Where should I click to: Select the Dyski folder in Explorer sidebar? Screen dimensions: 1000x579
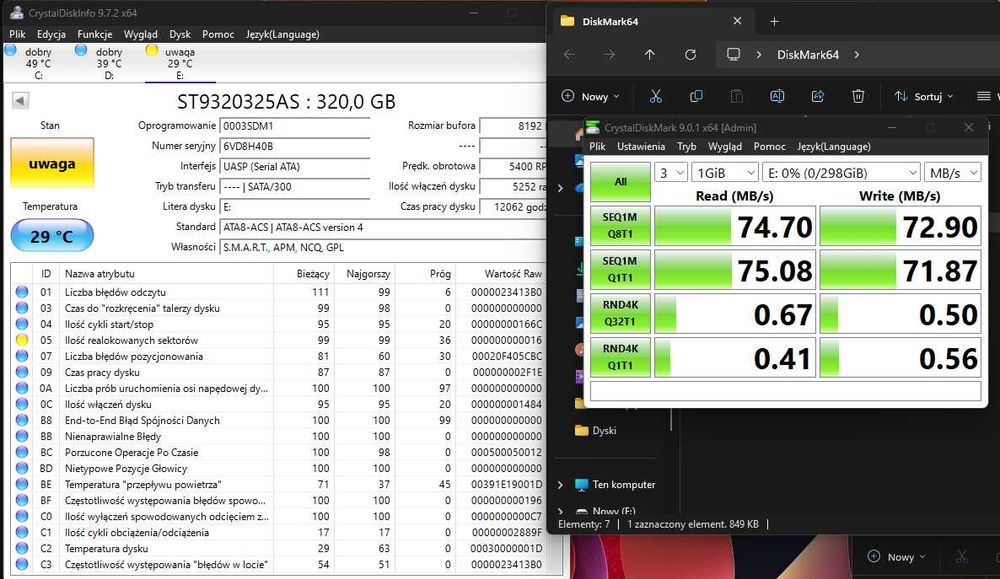click(x=596, y=430)
